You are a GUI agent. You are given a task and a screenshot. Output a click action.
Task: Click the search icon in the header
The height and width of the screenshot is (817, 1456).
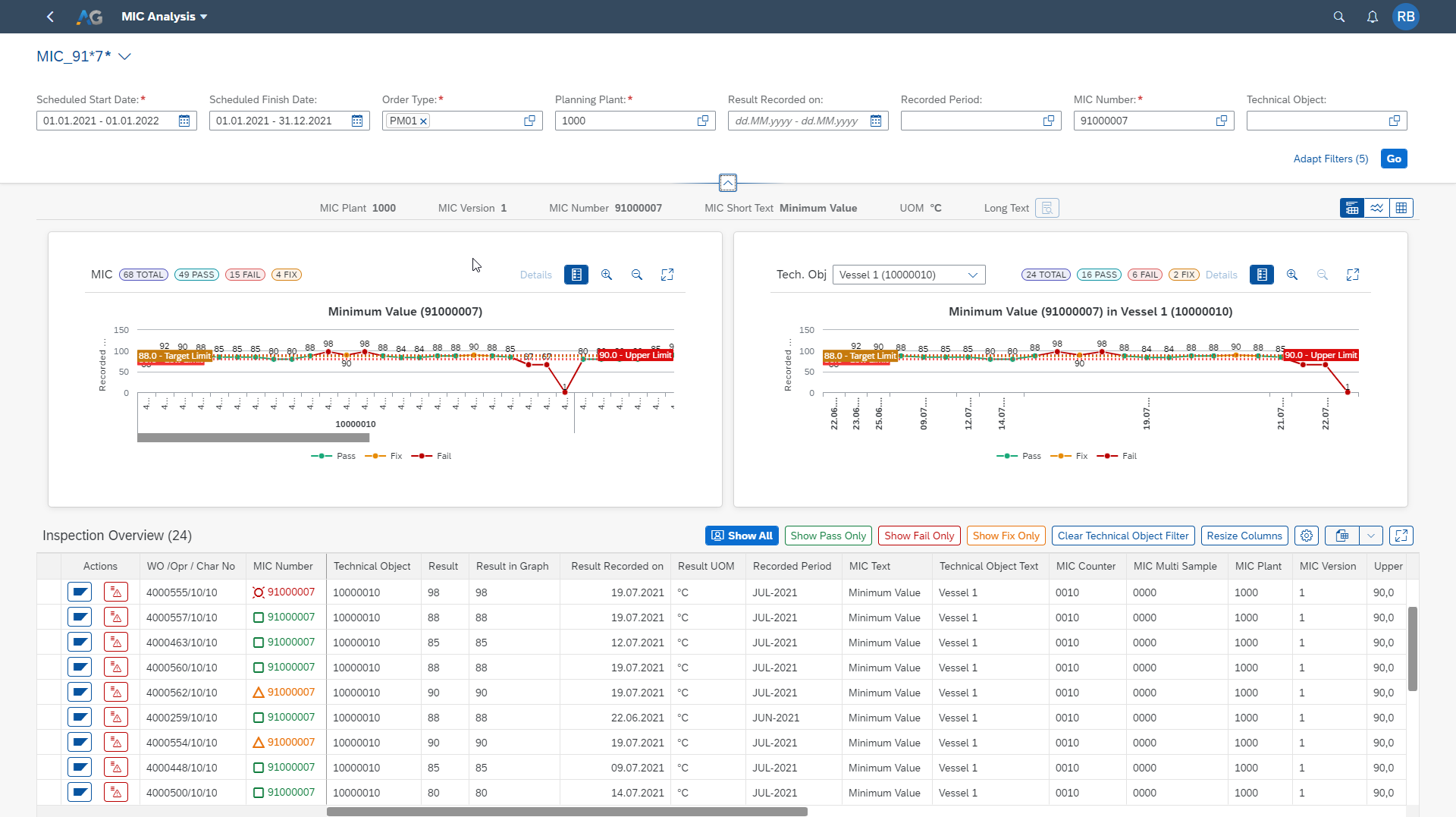(x=1338, y=17)
